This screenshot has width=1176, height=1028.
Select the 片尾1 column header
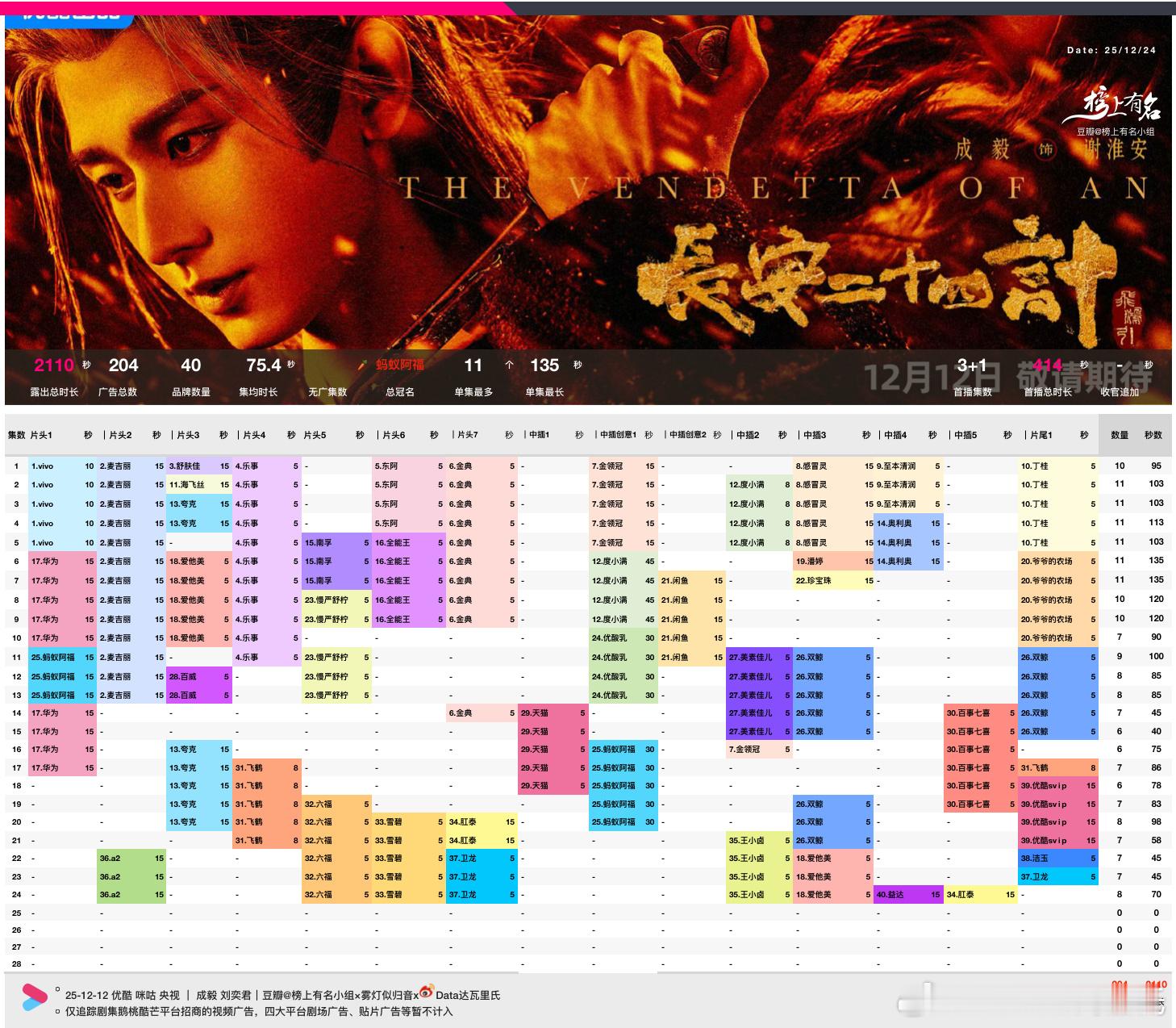1041,435
